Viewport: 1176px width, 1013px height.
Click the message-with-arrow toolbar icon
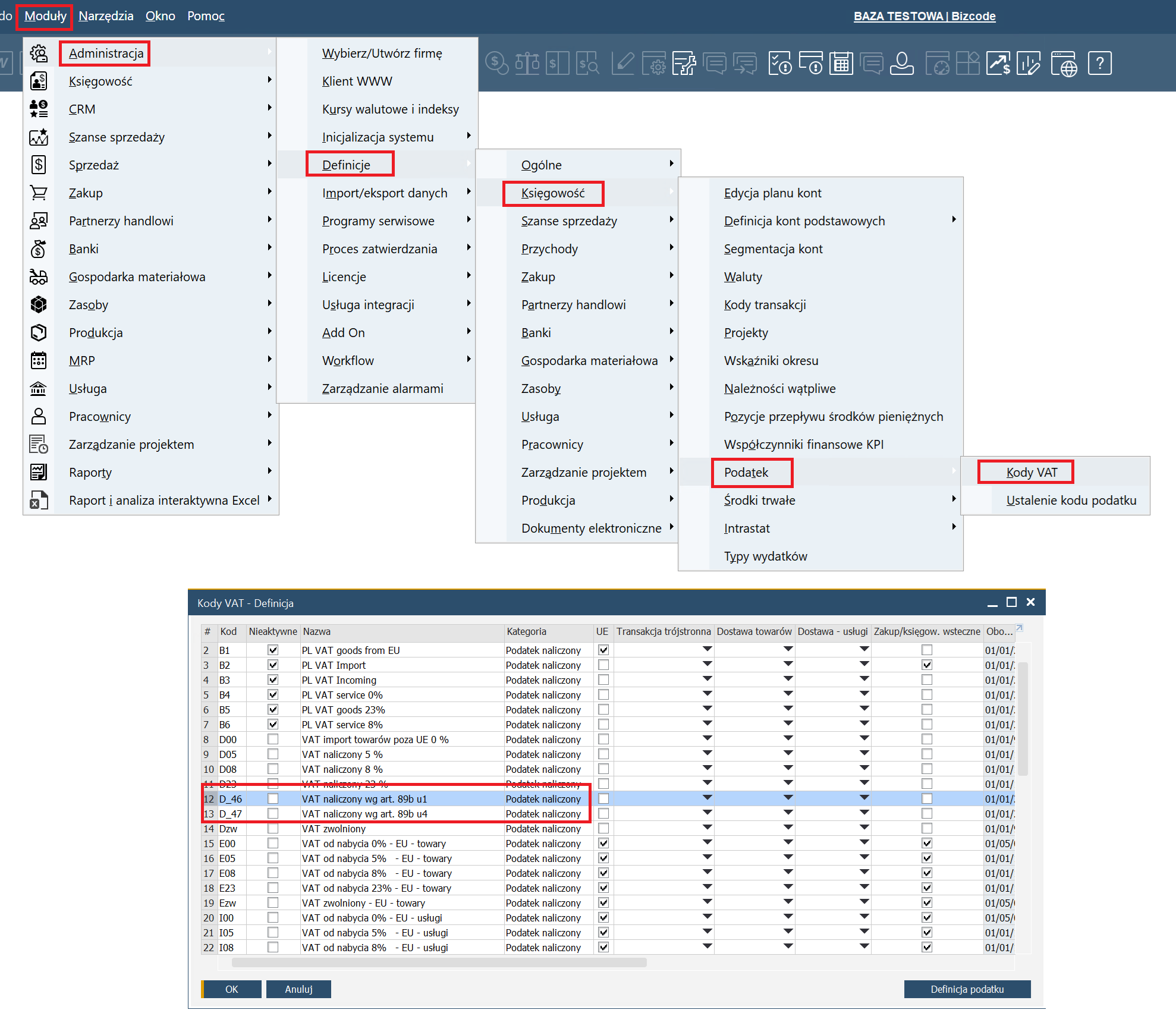[745, 63]
